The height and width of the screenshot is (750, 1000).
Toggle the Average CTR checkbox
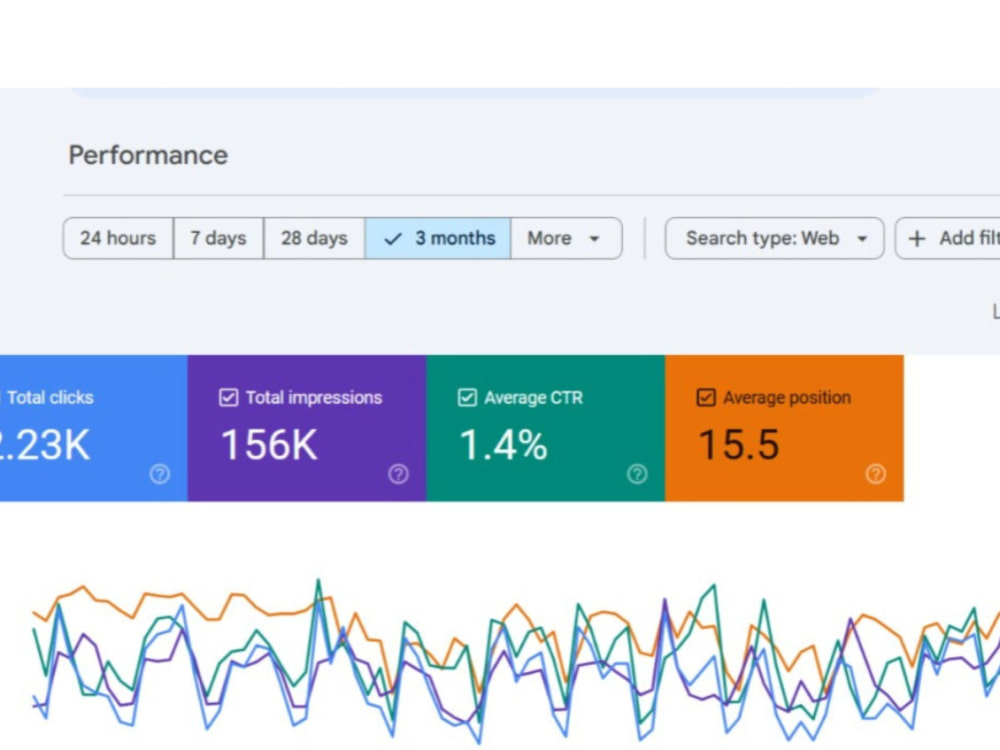click(x=467, y=397)
